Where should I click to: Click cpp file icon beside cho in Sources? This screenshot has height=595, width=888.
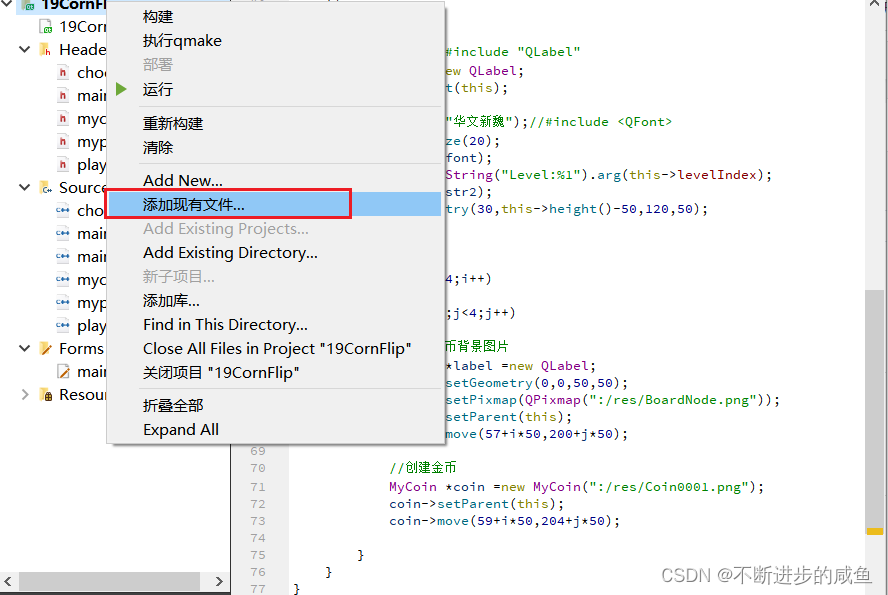click(63, 211)
